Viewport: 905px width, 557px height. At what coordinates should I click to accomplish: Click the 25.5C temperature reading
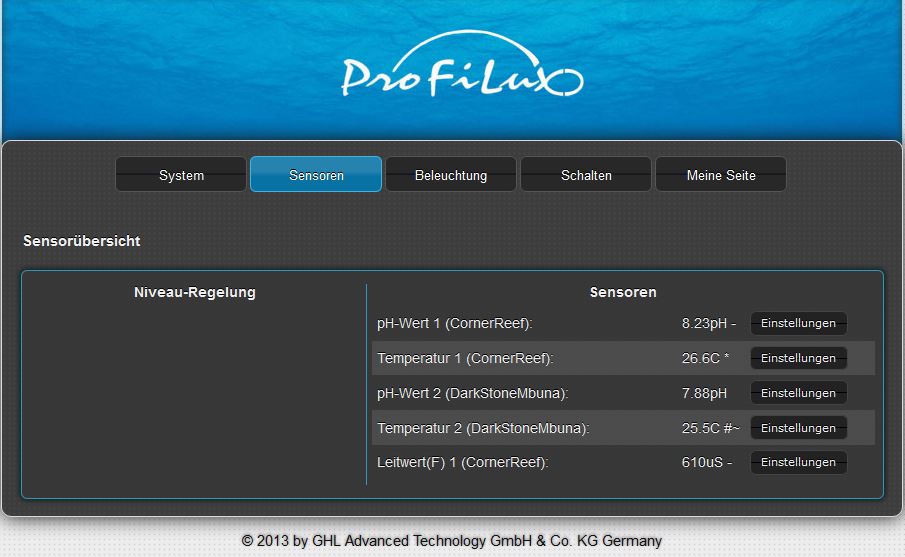pyautogui.click(x=702, y=428)
